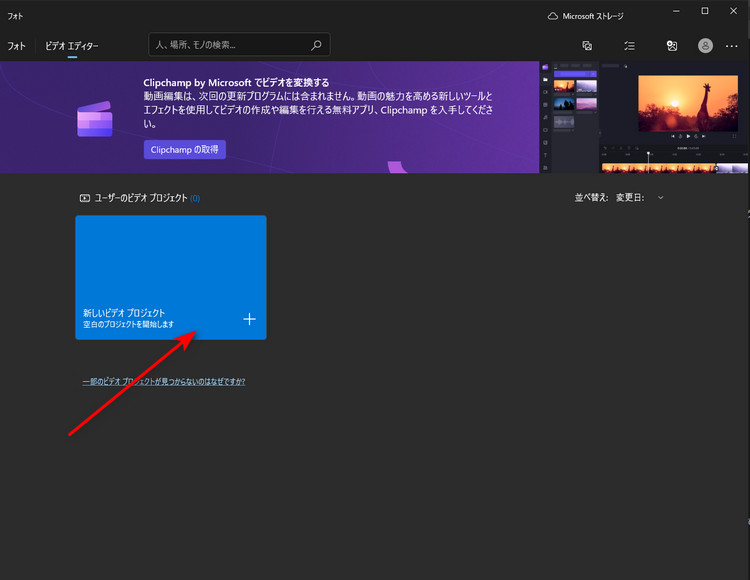Minimize the フォト window
This screenshot has width=750, height=580.
(676, 11)
